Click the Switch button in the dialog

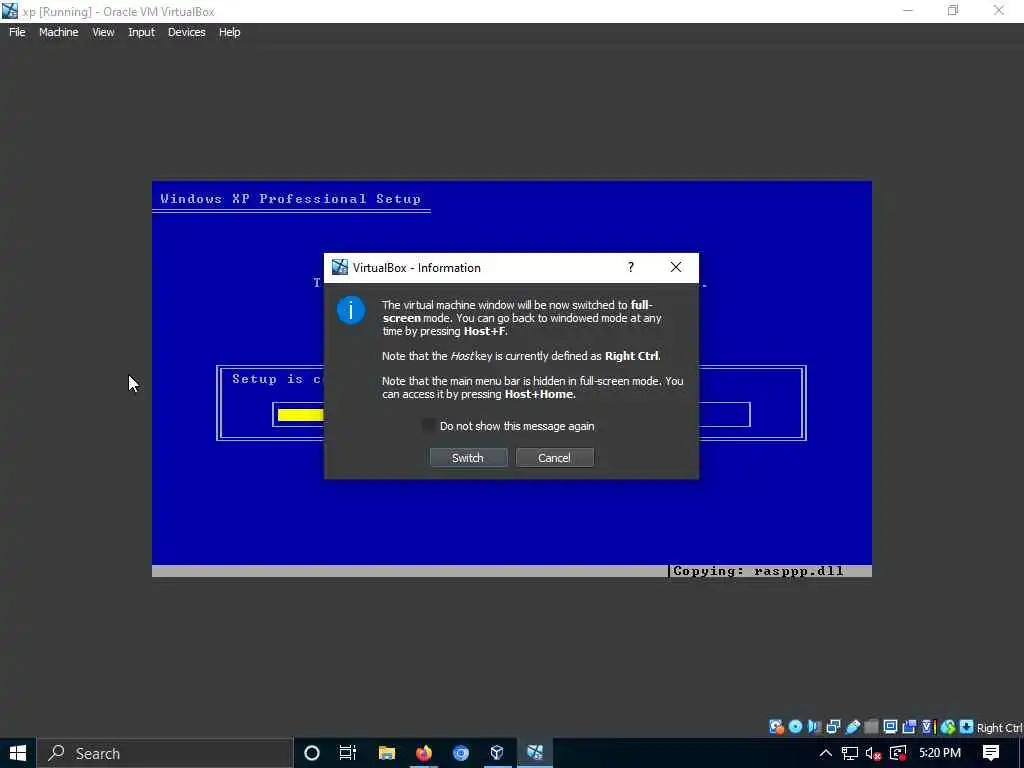(468, 458)
